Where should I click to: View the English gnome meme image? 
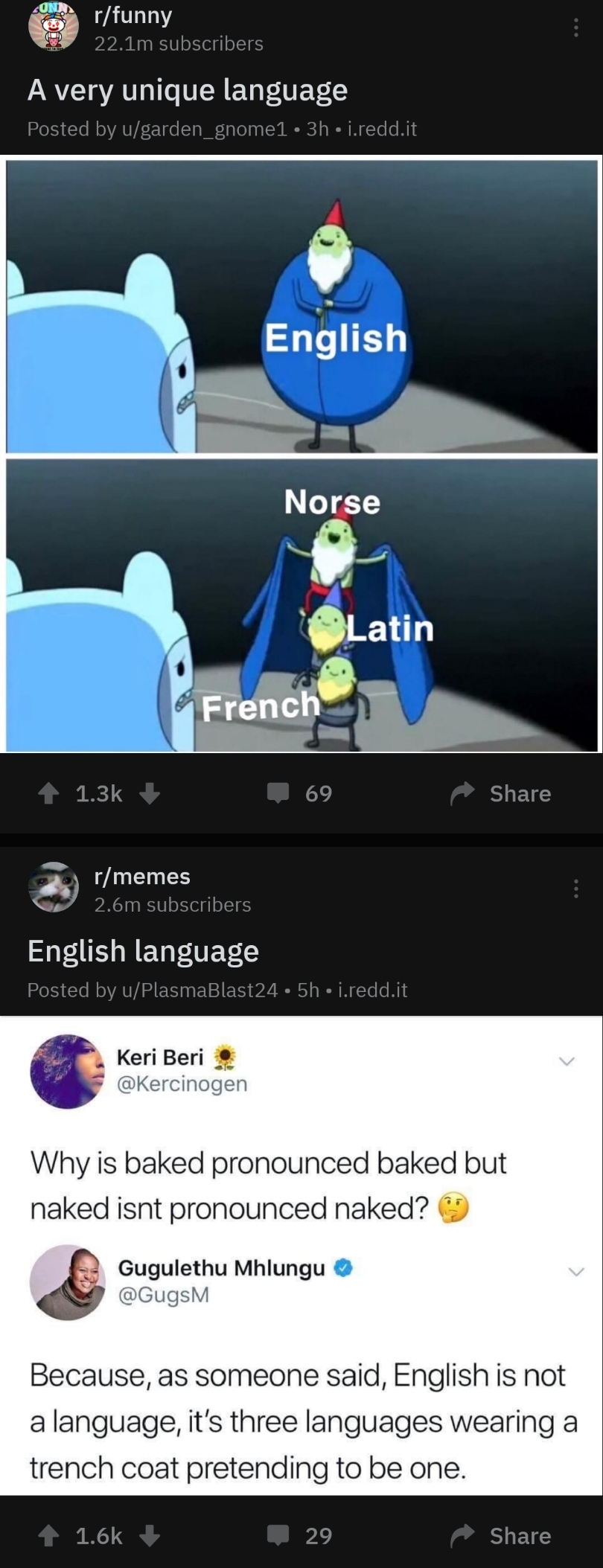(x=301, y=307)
